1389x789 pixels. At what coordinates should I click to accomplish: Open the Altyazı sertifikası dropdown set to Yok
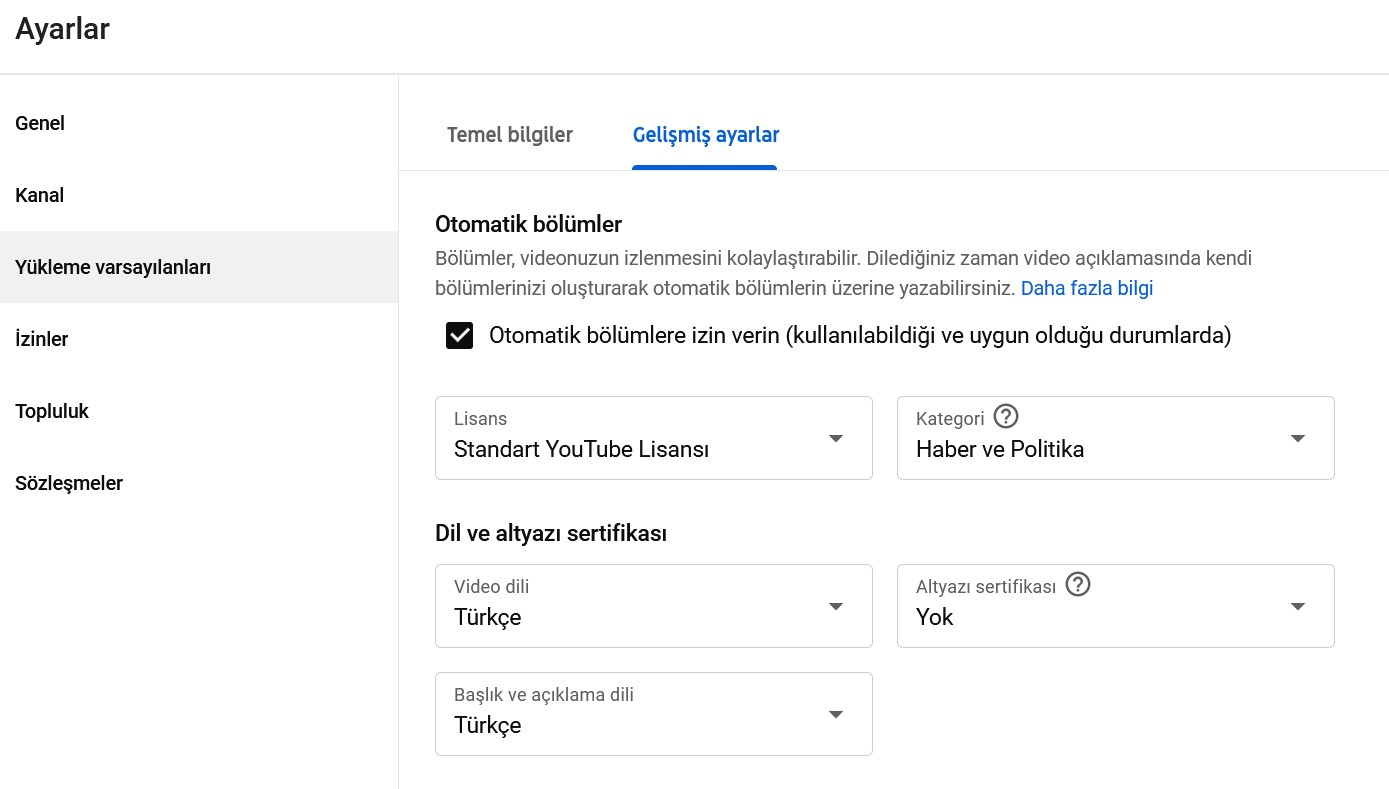(x=1115, y=606)
